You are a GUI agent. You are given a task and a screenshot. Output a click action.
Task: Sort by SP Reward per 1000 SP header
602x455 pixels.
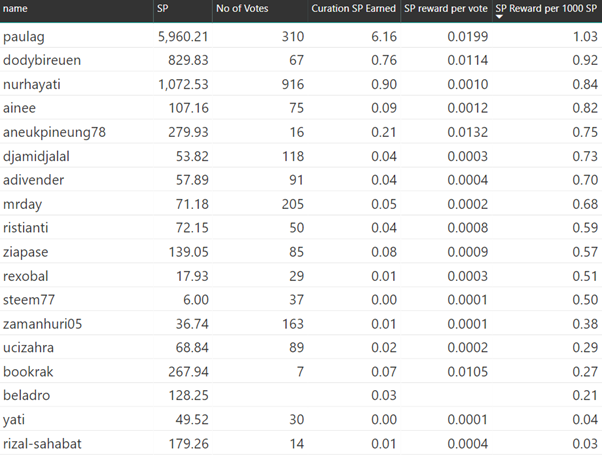546,8
